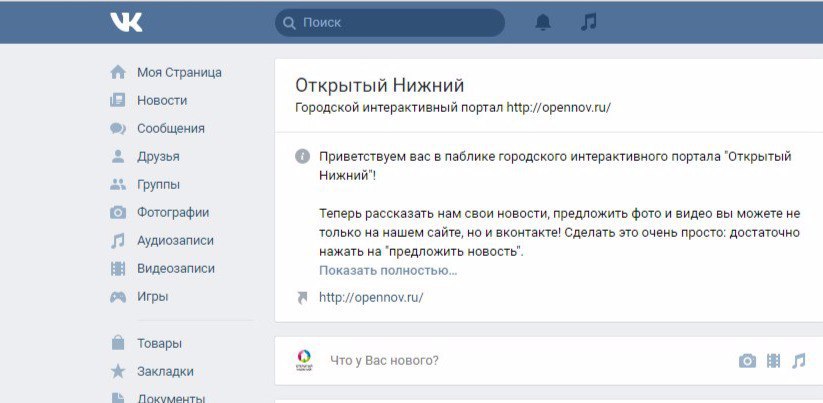Click the VK logo in header
Screen dimensions: 823x403
click(x=126, y=22)
